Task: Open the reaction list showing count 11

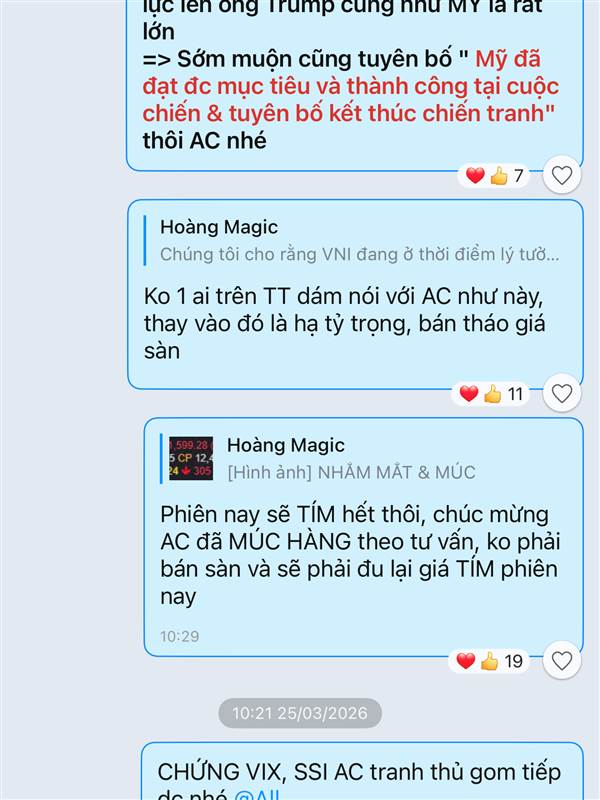Action: click(x=491, y=394)
